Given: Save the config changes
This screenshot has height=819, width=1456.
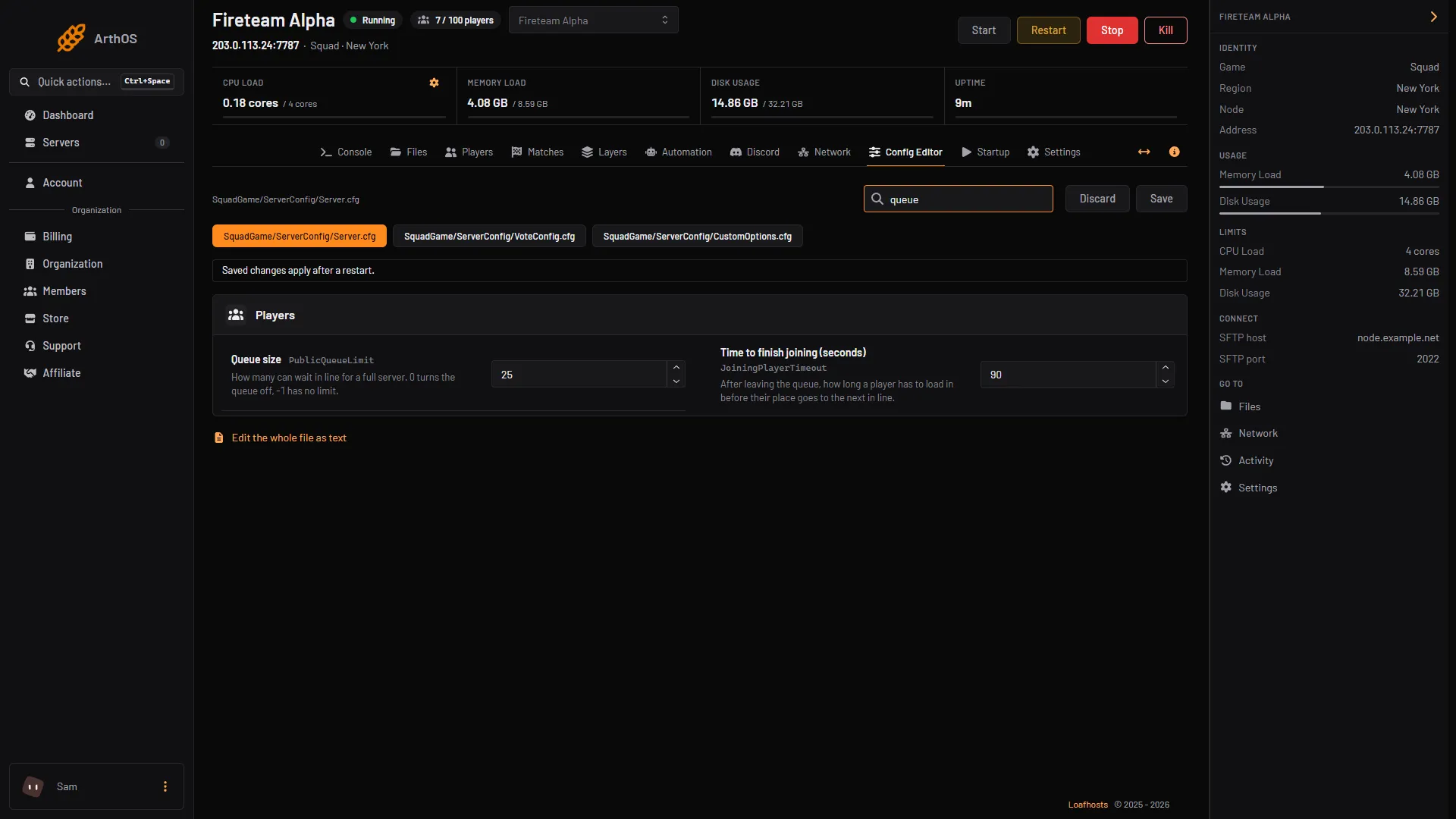Looking at the screenshot, I should (1161, 199).
